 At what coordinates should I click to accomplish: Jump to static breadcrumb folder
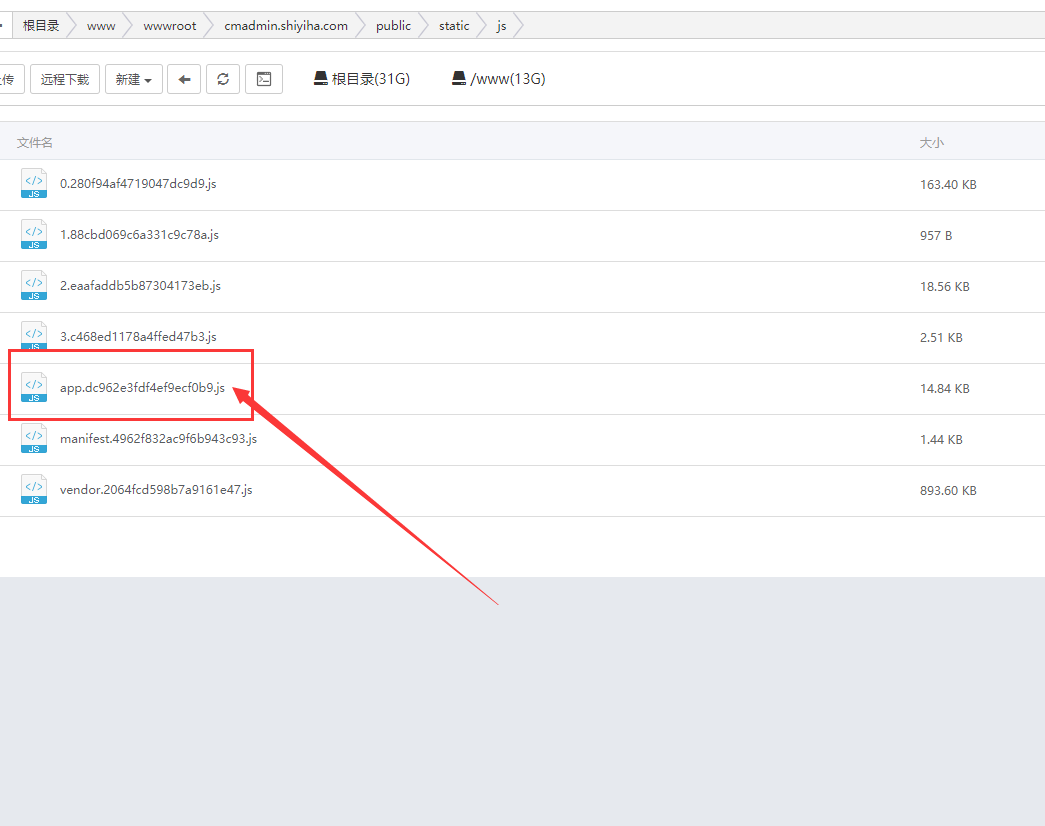[x=454, y=26]
